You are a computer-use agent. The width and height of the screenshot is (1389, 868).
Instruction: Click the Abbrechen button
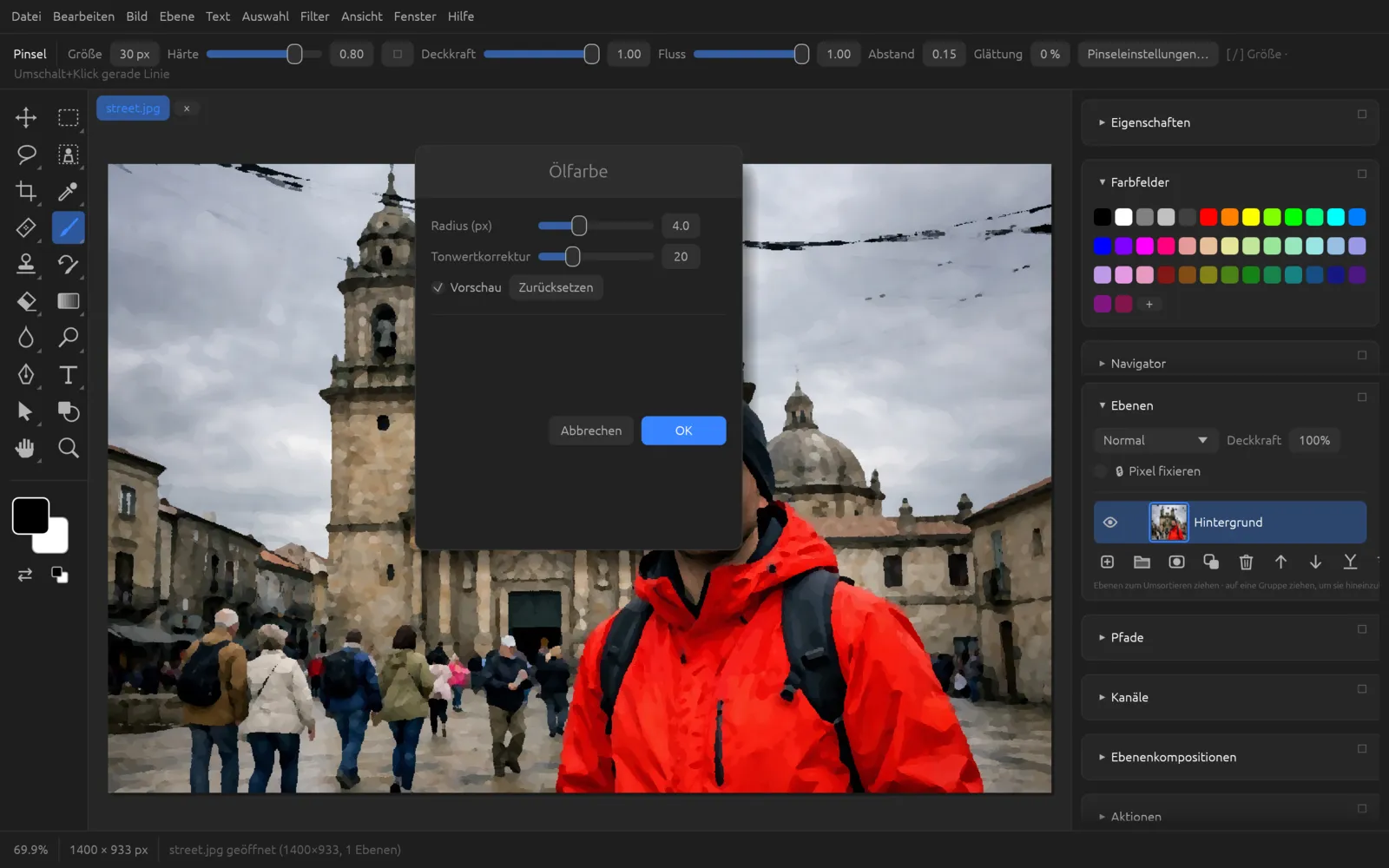pos(591,431)
